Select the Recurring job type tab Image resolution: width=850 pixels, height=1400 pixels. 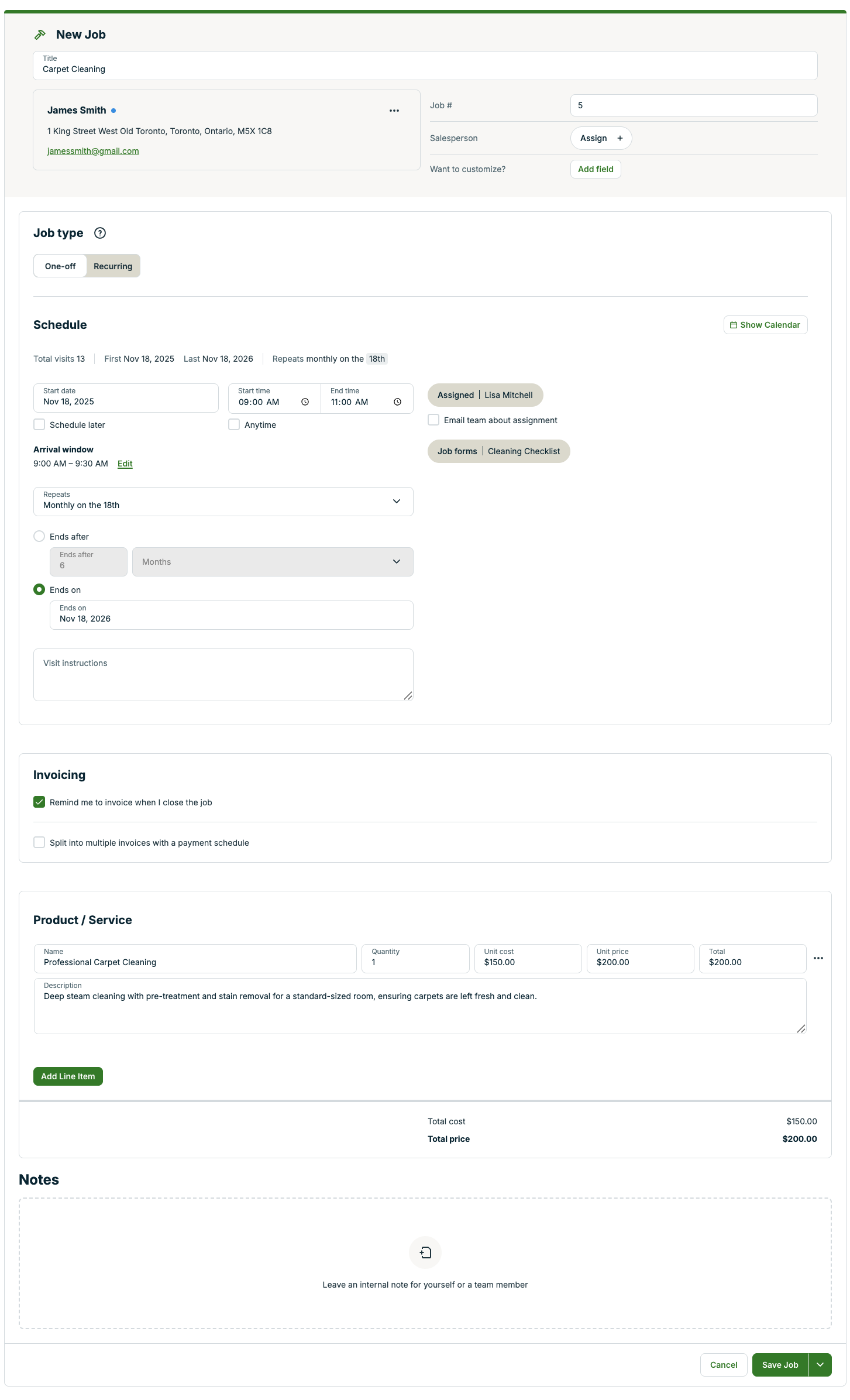113,266
